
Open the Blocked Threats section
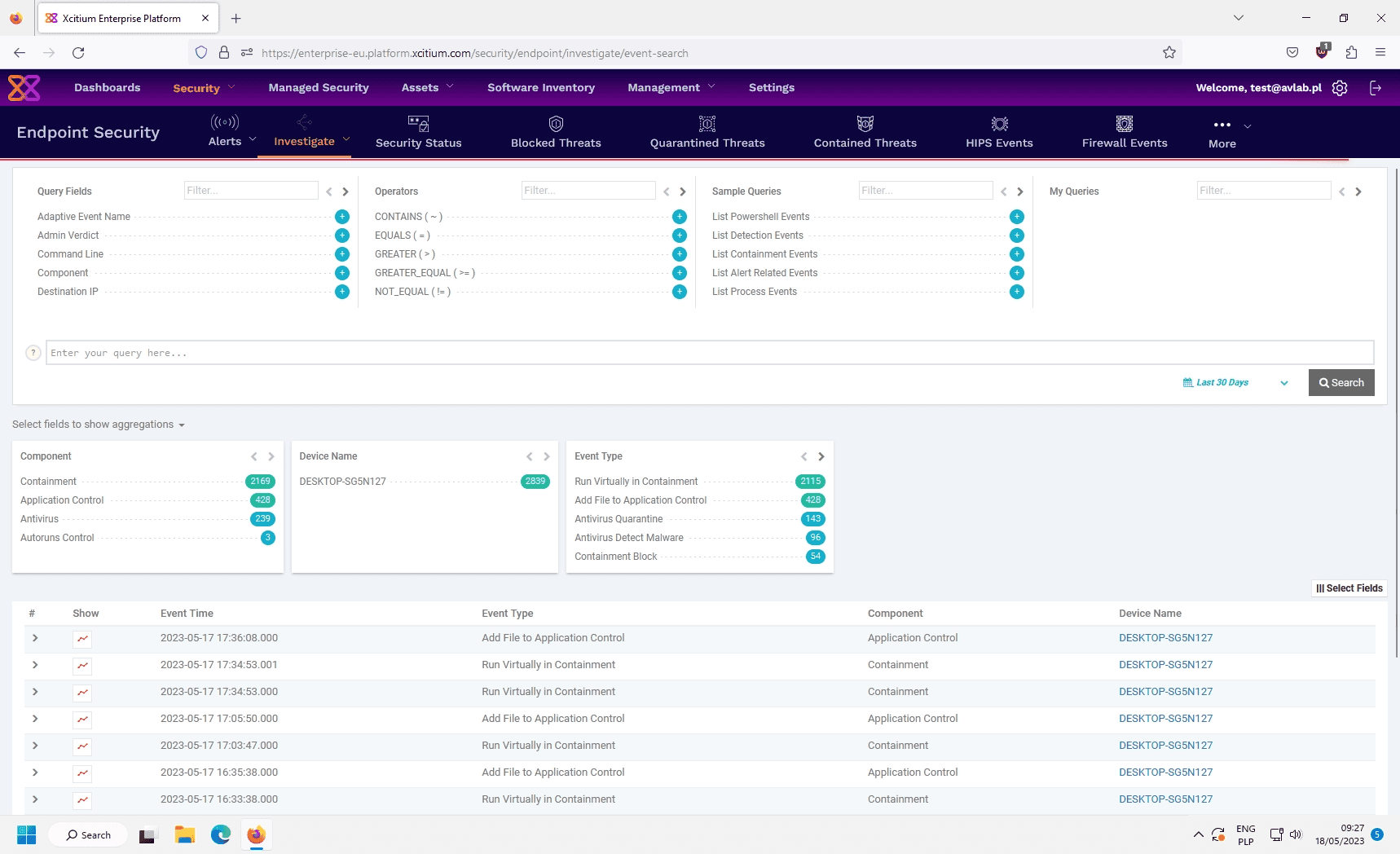coord(555,132)
